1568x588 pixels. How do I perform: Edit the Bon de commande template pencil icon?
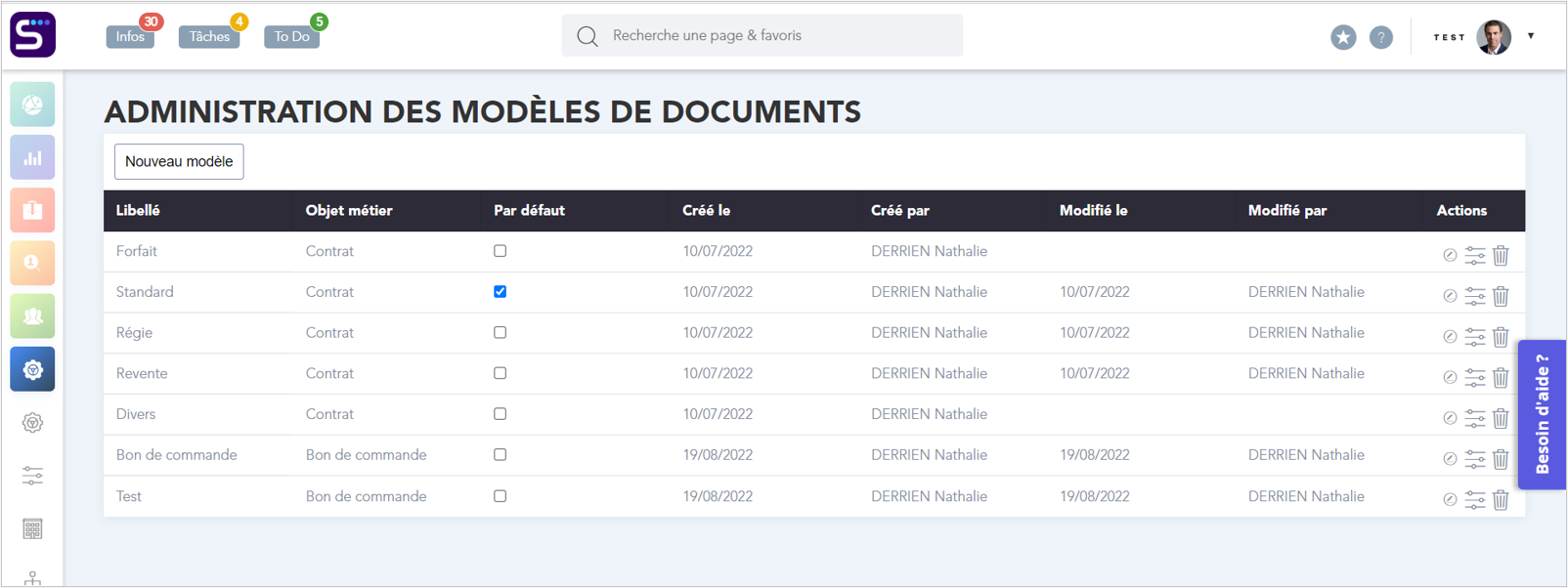click(1450, 459)
